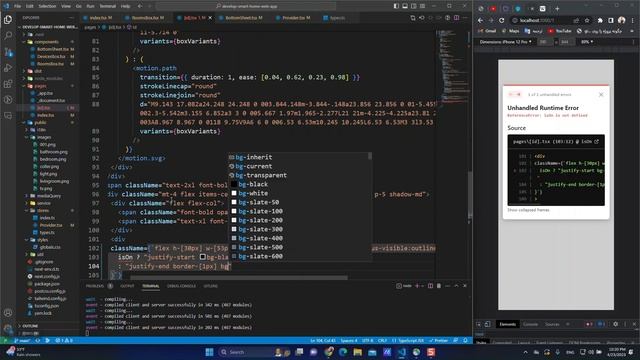Collapse the public folder
Screen dimensions: 640x360
[x=40, y=122]
